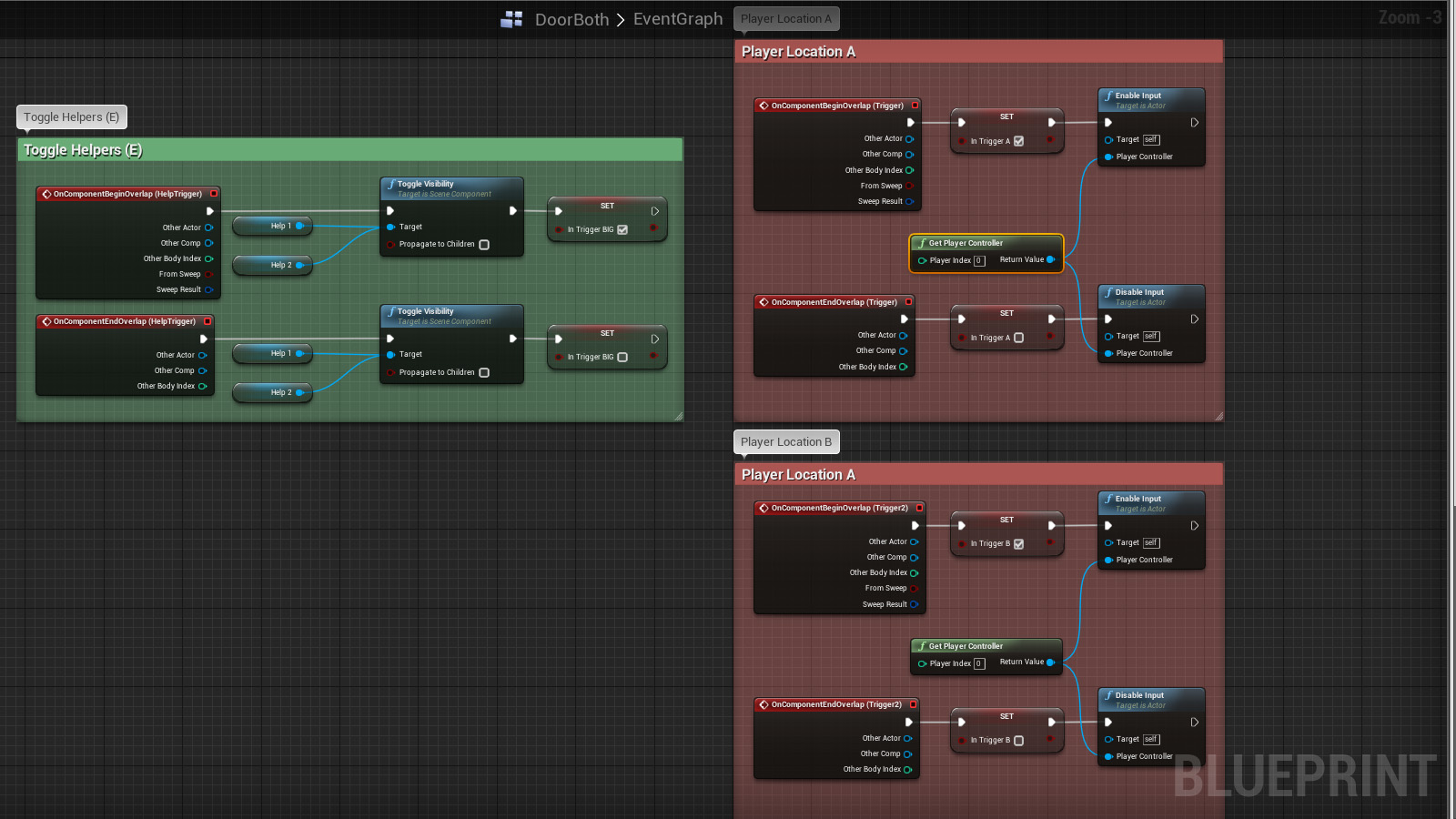Click the red delegate pin on OnComponentBeginOverlap (Trigger)
1456x819 pixels.
coord(915,106)
